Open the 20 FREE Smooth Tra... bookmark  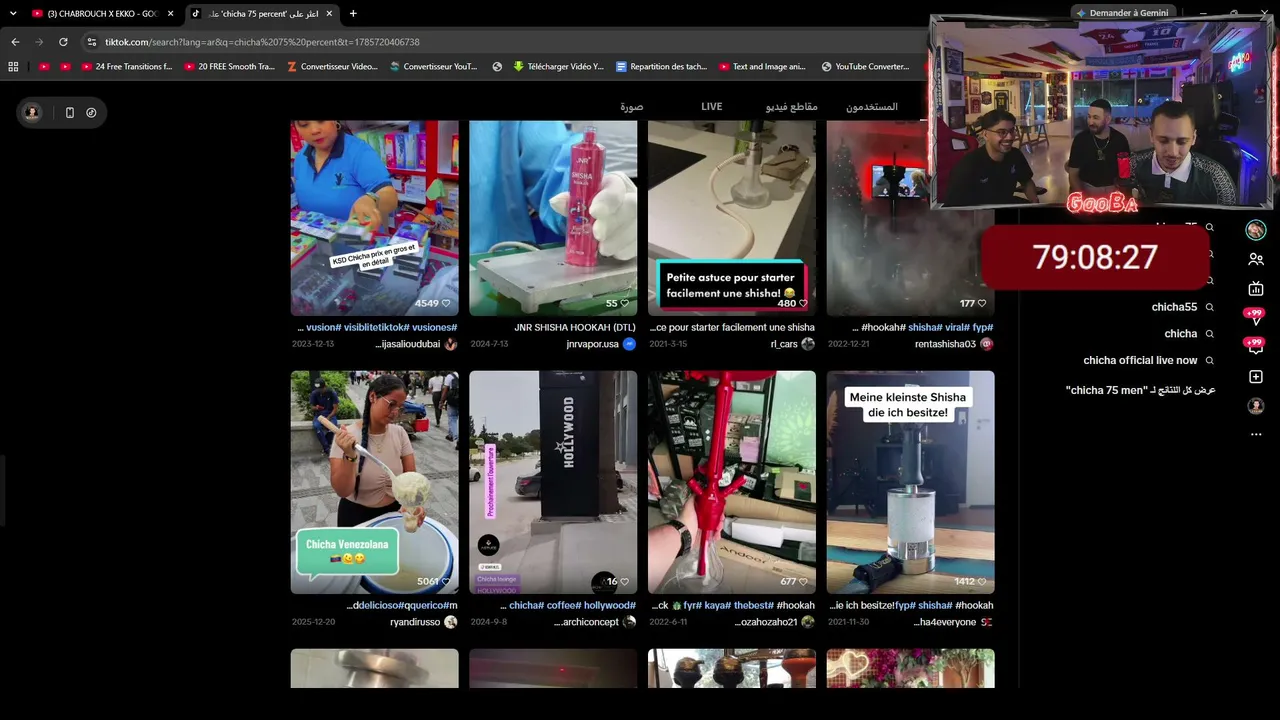pyautogui.click(x=229, y=67)
